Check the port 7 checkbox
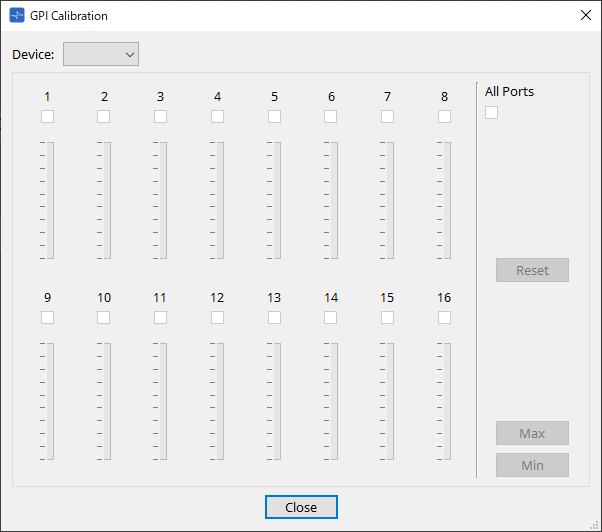Screen dimensions: 602x532 click(x=387, y=116)
